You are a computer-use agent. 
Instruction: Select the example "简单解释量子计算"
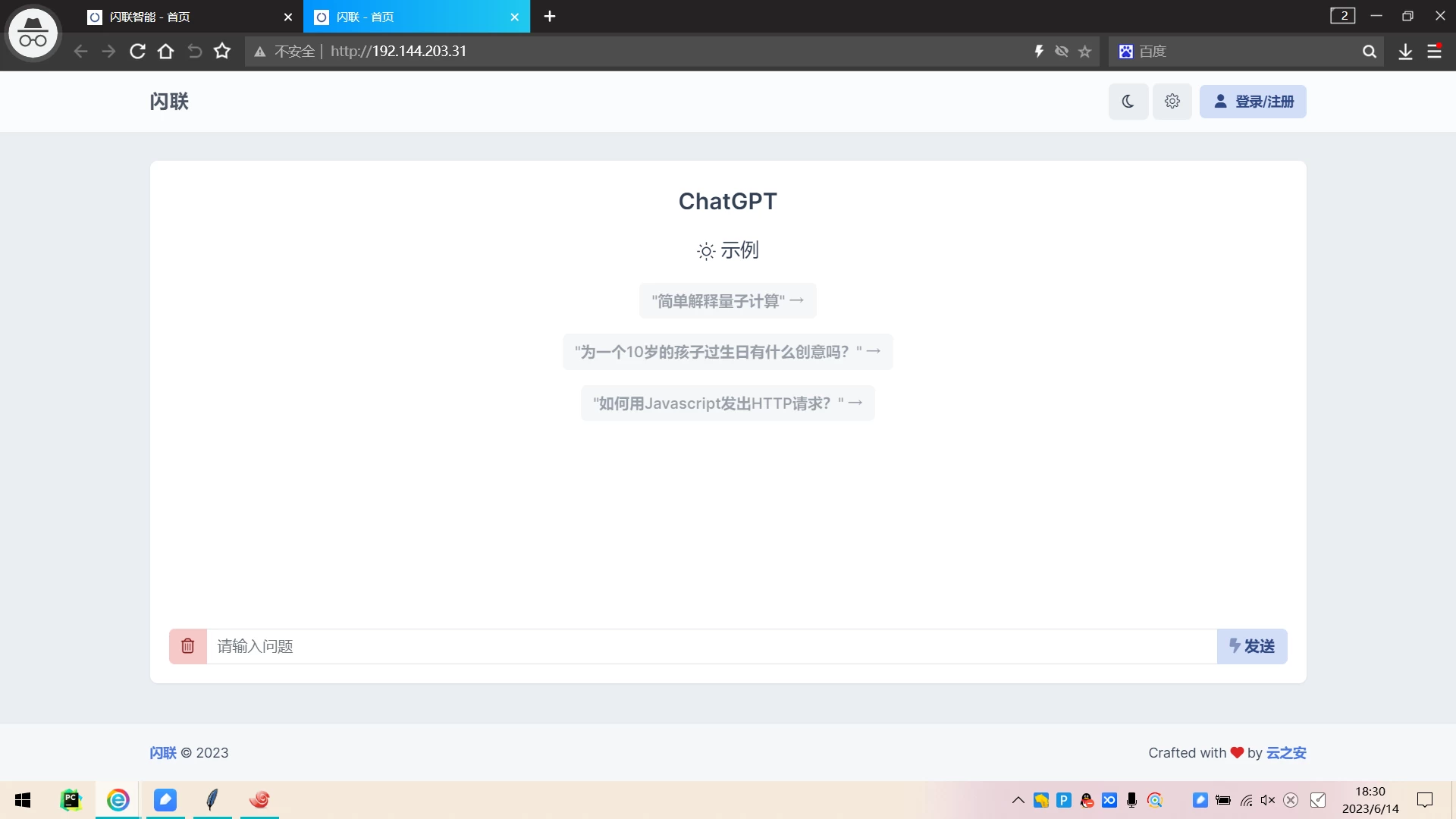click(728, 301)
